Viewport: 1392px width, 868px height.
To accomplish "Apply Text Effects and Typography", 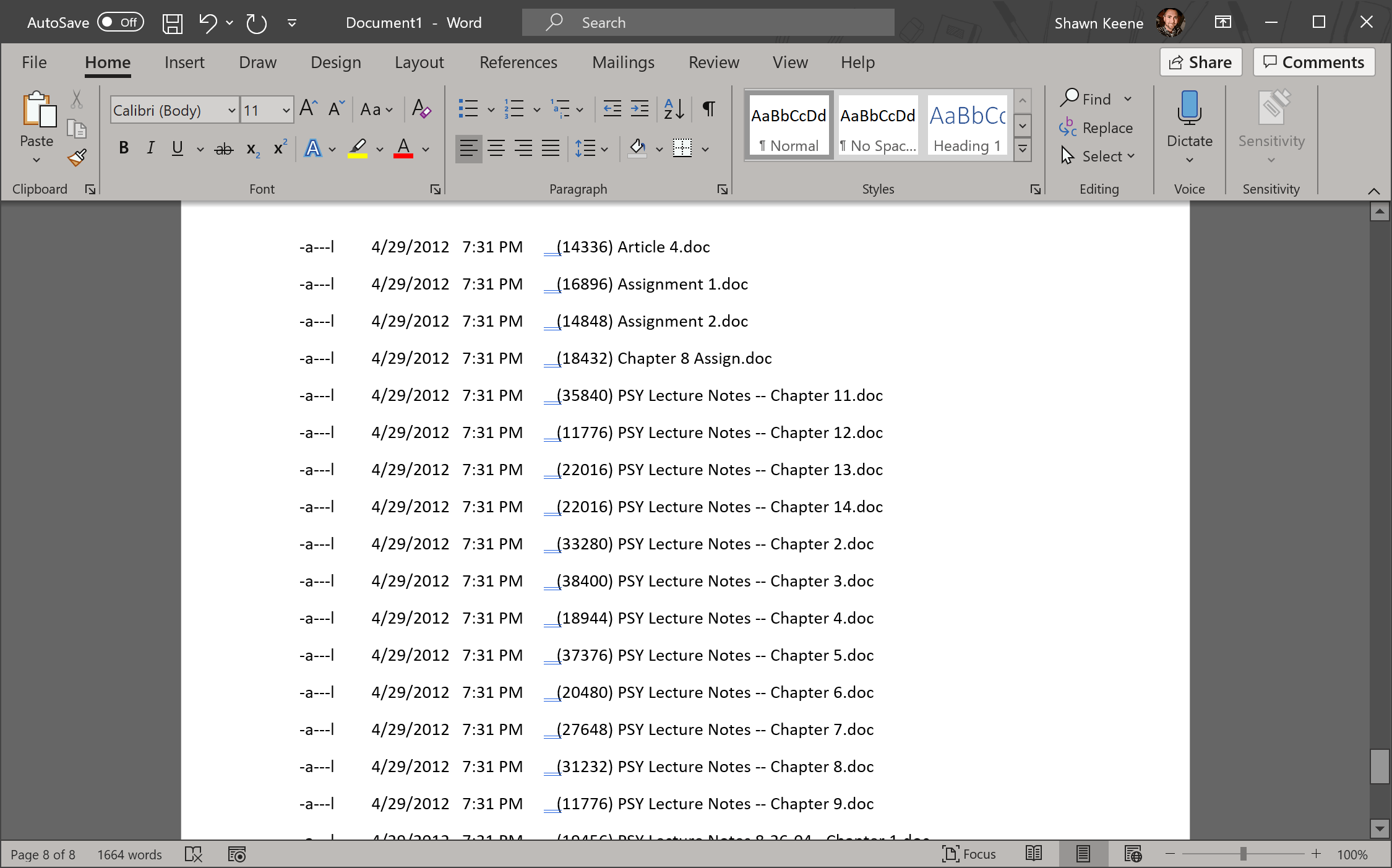I will click(313, 148).
